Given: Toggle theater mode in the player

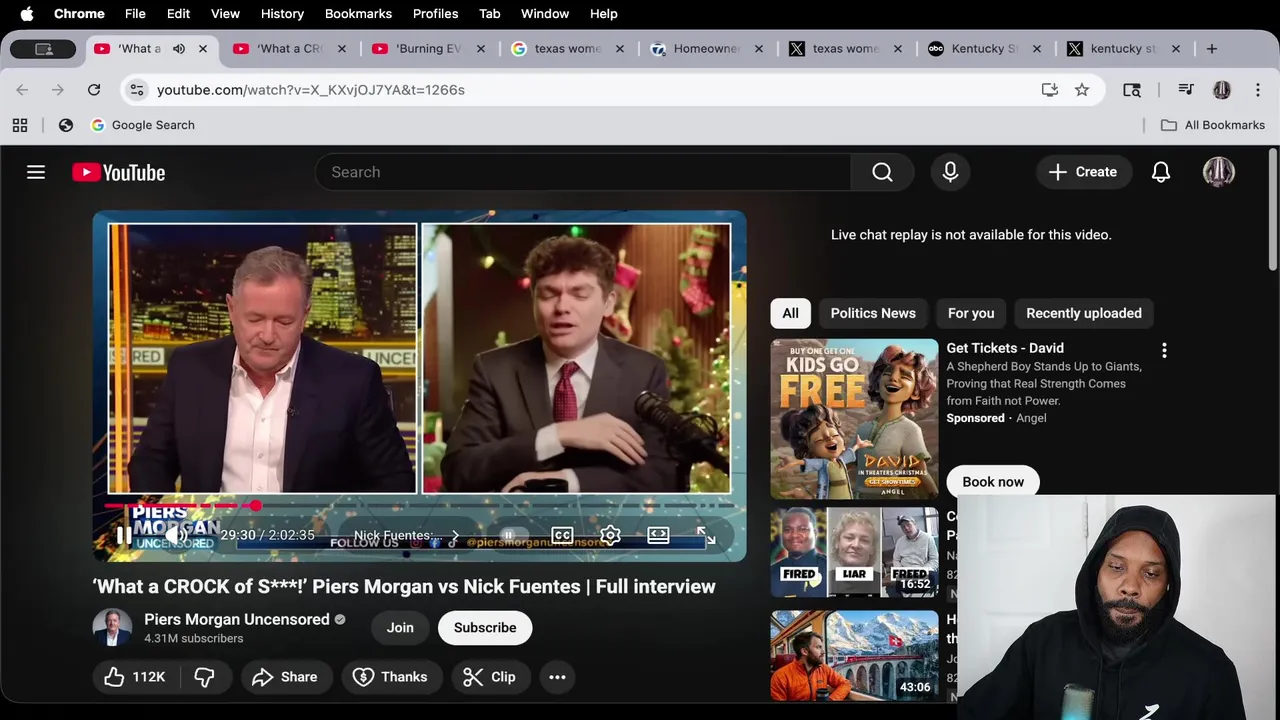Looking at the screenshot, I should [x=658, y=535].
